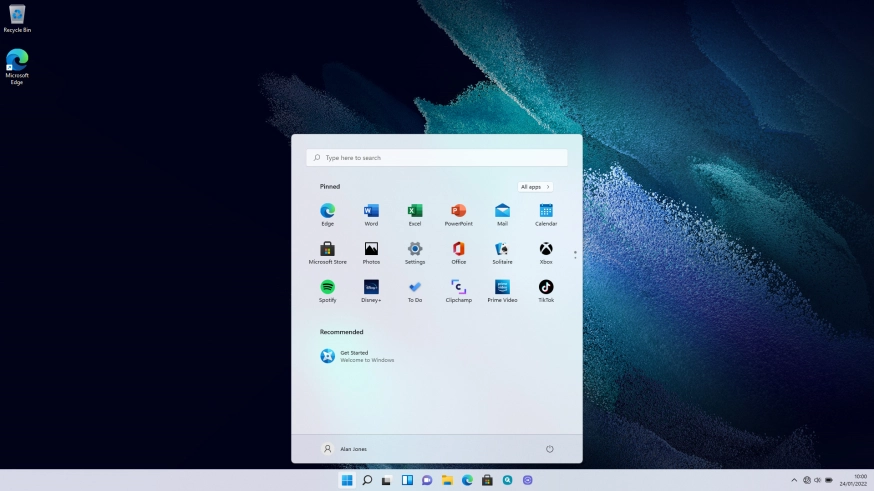Open Clipchamp video editor
Viewport: 874px width, 491px height.
[x=458, y=287]
